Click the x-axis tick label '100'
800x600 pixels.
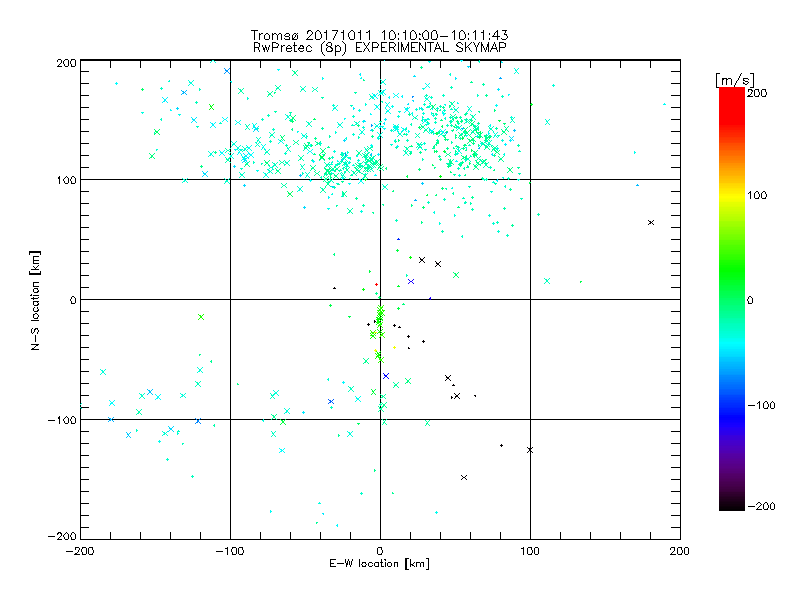(x=530, y=551)
